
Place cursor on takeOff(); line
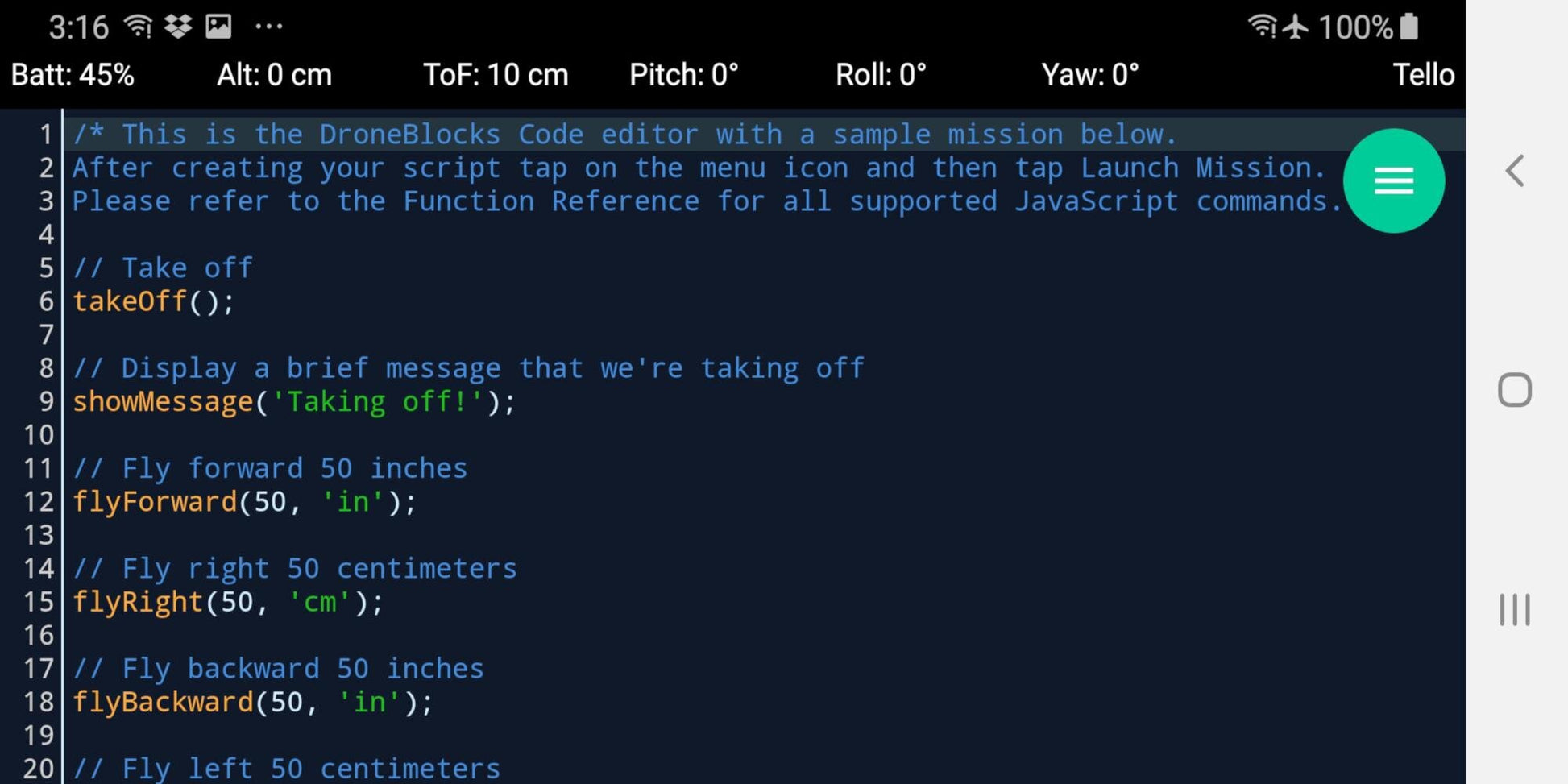pyautogui.click(x=154, y=301)
